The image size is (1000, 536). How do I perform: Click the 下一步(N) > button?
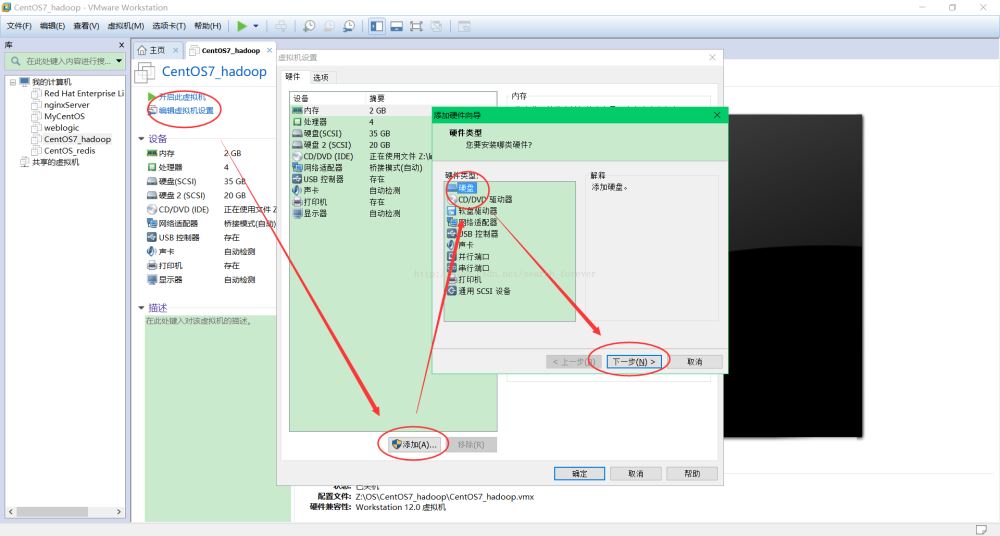click(x=634, y=361)
